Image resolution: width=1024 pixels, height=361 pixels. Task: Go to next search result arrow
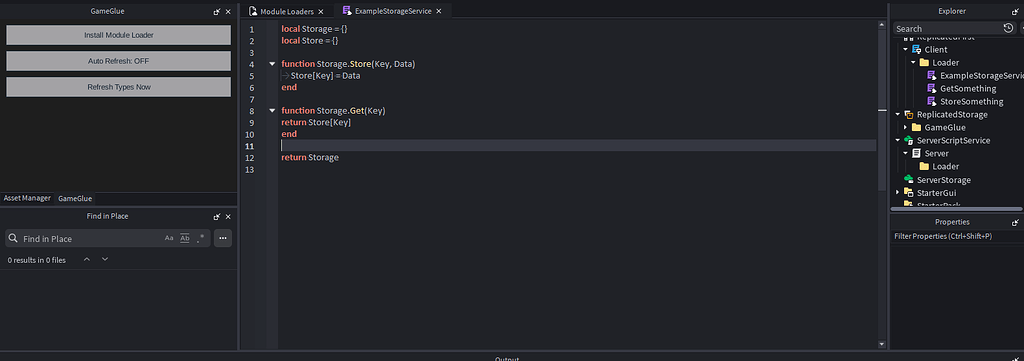pos(105,260)
